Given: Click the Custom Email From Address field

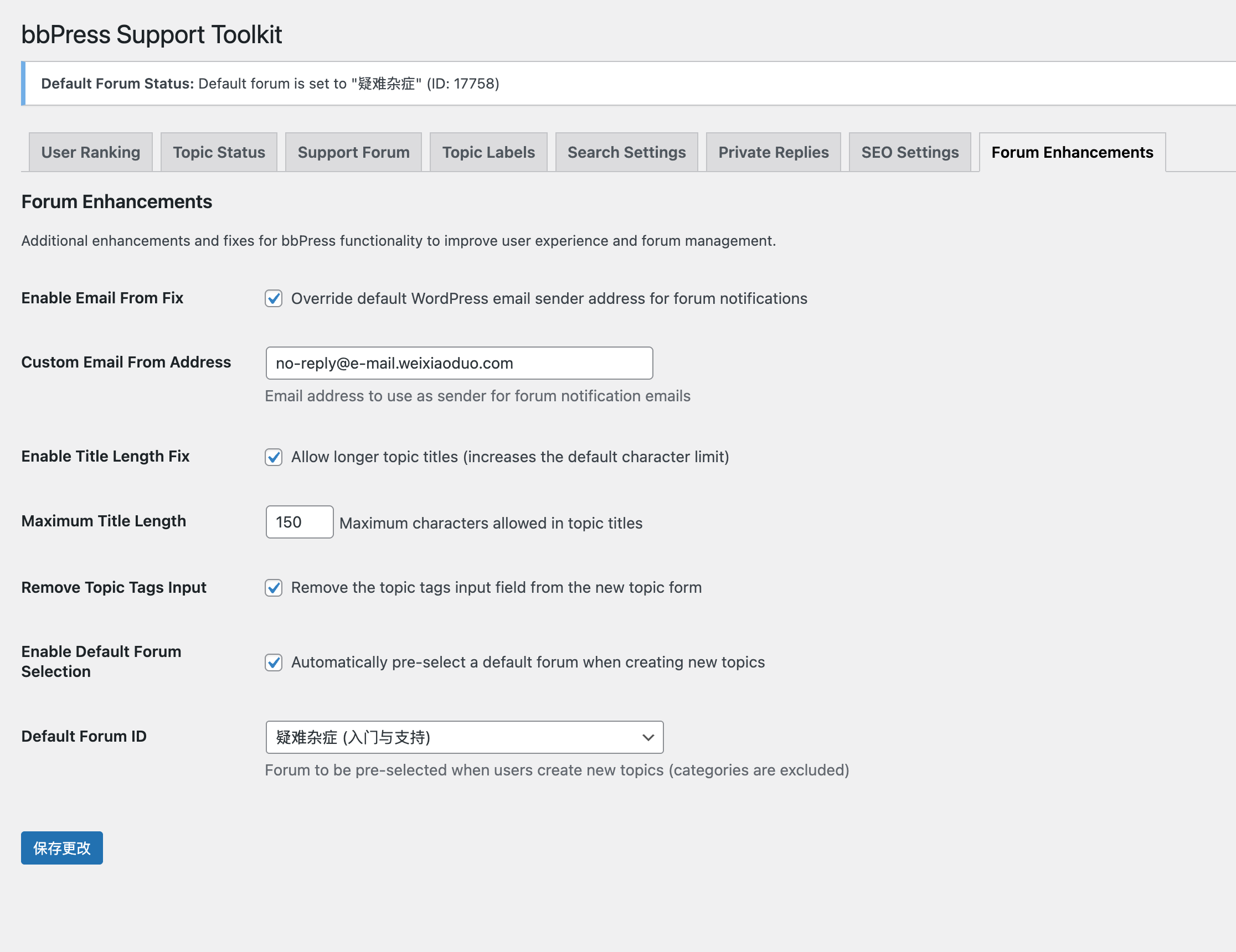Looking at the screenshot, I should point(459,363).
